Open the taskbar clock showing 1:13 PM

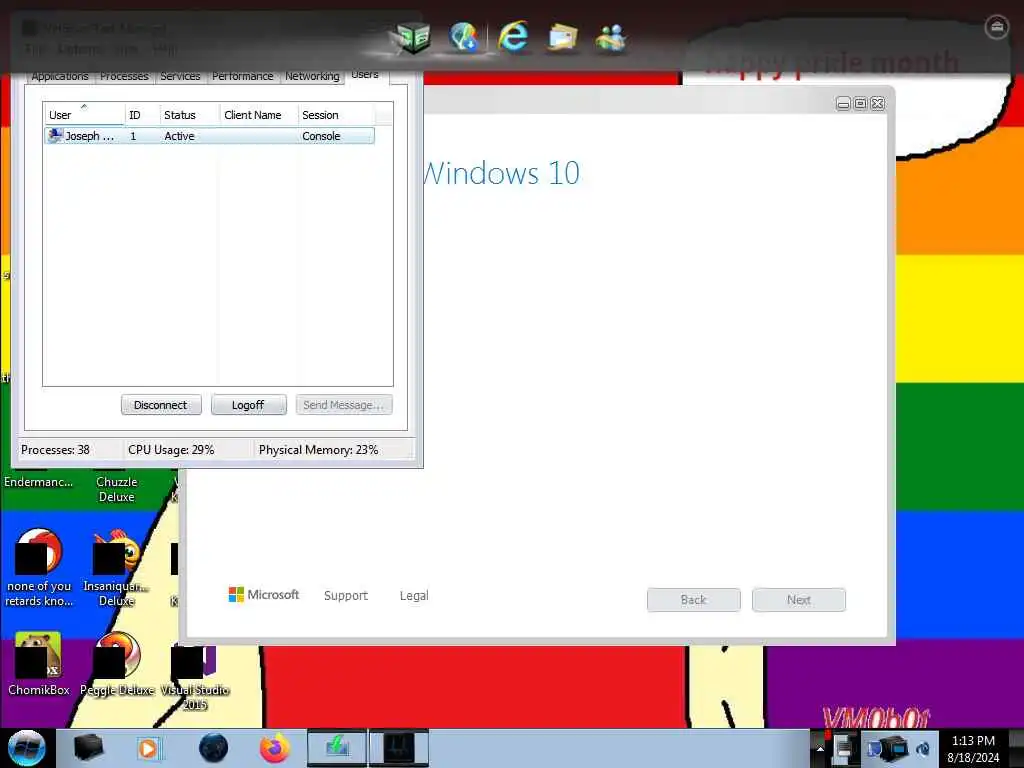(973, 748)
